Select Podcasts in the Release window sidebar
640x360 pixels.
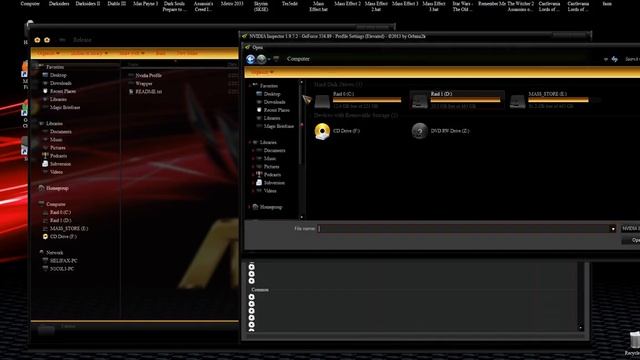pyautogui.click(x=55, y=156)
